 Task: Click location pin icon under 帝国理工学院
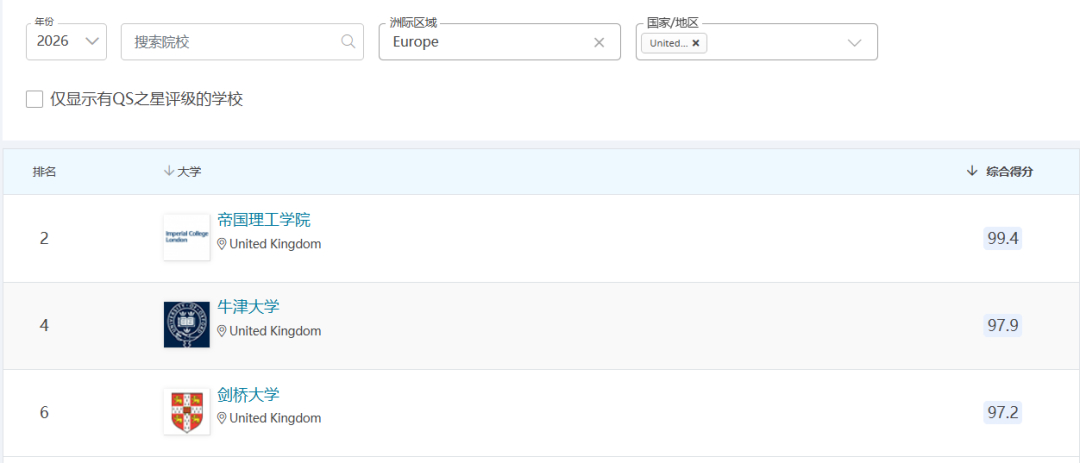[x=222, y=244]
